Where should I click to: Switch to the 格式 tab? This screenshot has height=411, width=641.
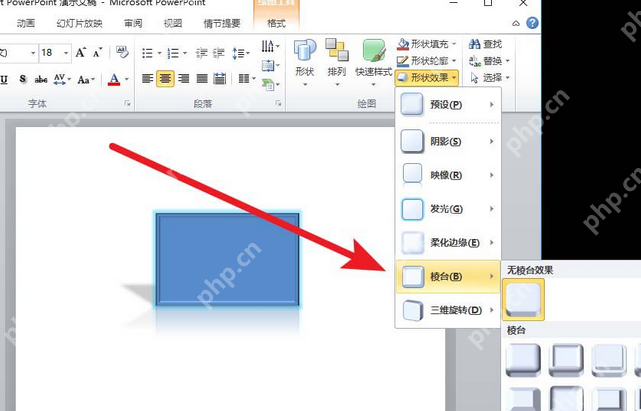[x=276, y=23]
